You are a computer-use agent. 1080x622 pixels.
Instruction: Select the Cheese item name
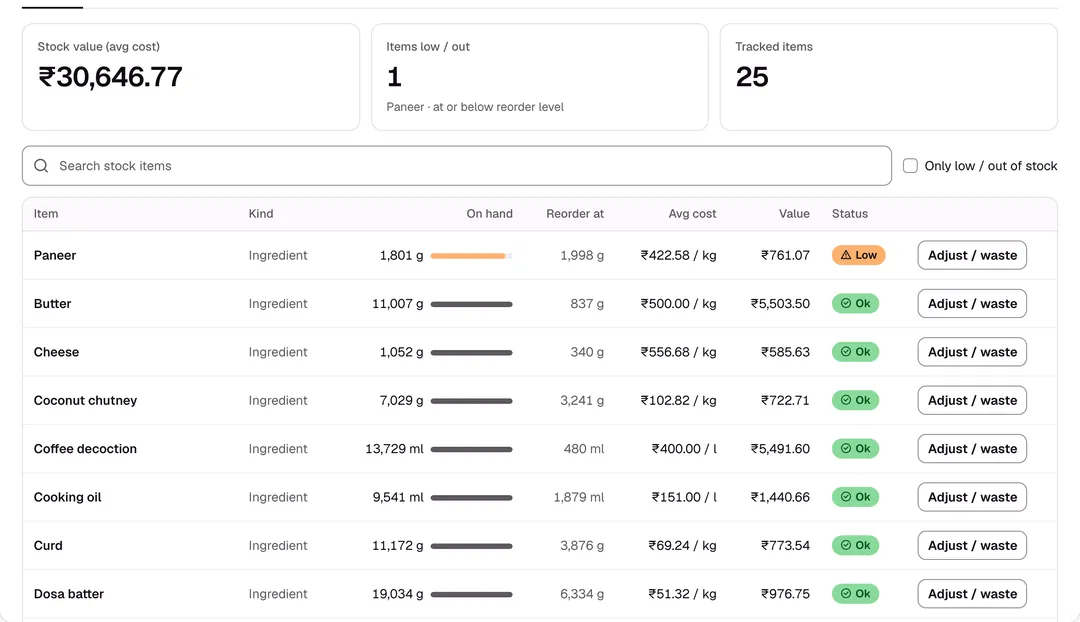pyautogui.click(x=56, y=351)
